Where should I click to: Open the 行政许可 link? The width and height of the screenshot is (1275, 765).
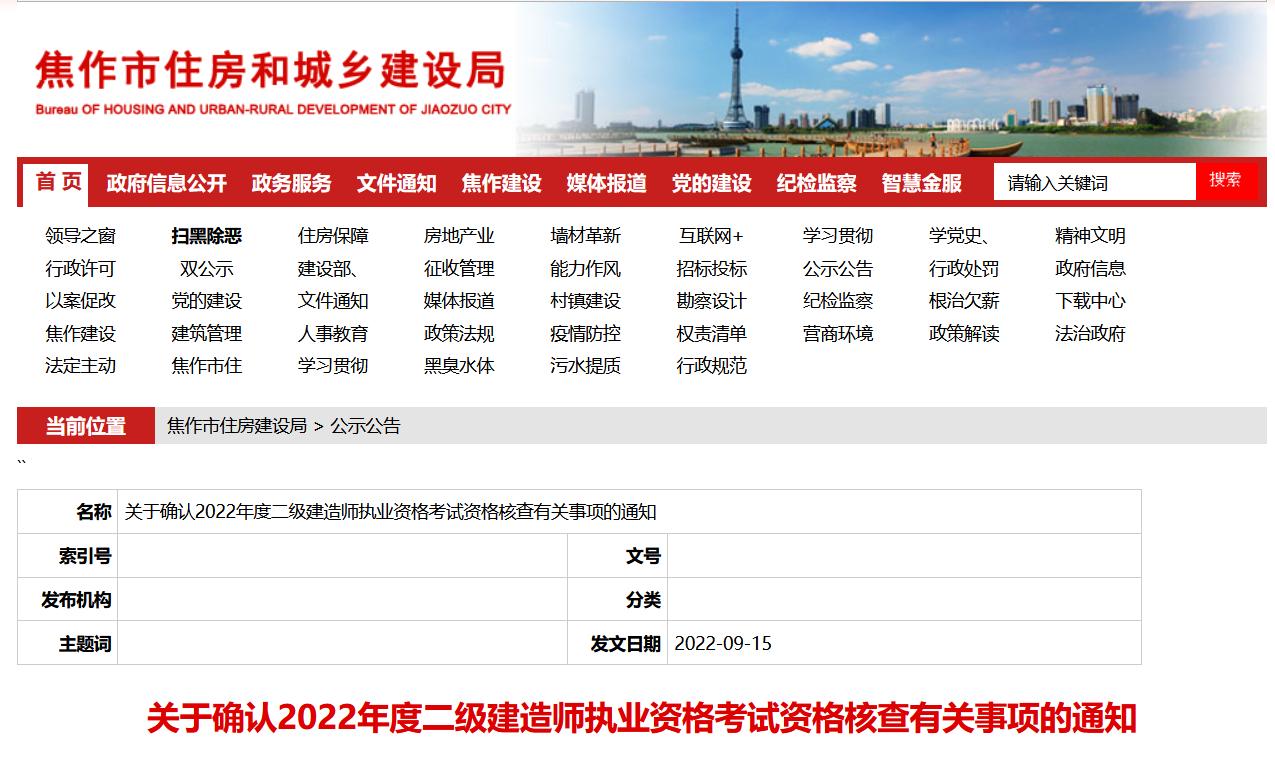(81, 269)
